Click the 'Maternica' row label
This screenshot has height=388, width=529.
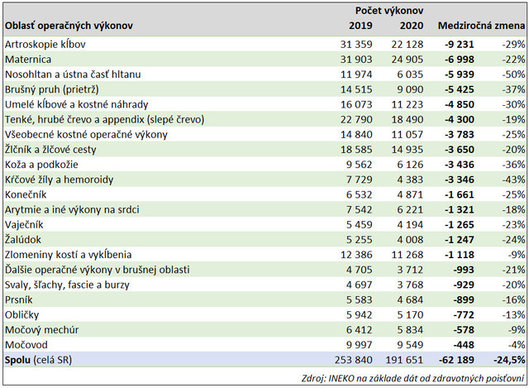click(x=28, y=59)
